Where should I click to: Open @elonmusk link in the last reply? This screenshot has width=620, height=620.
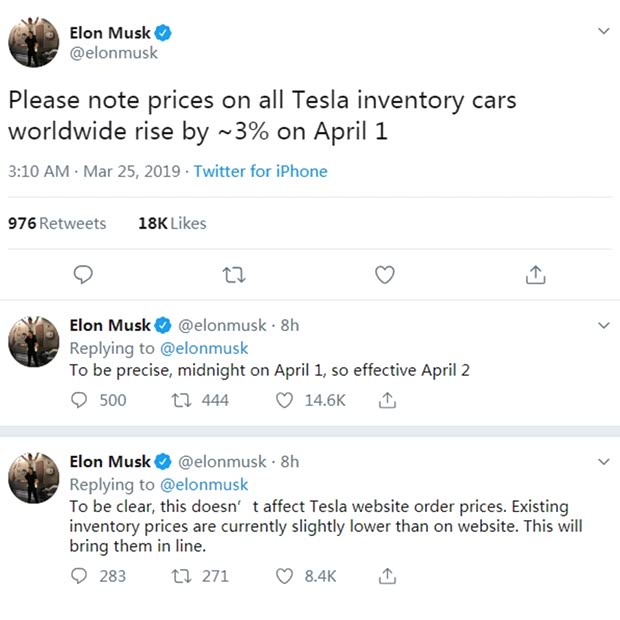pyautogui.click(x=204, y=484)
